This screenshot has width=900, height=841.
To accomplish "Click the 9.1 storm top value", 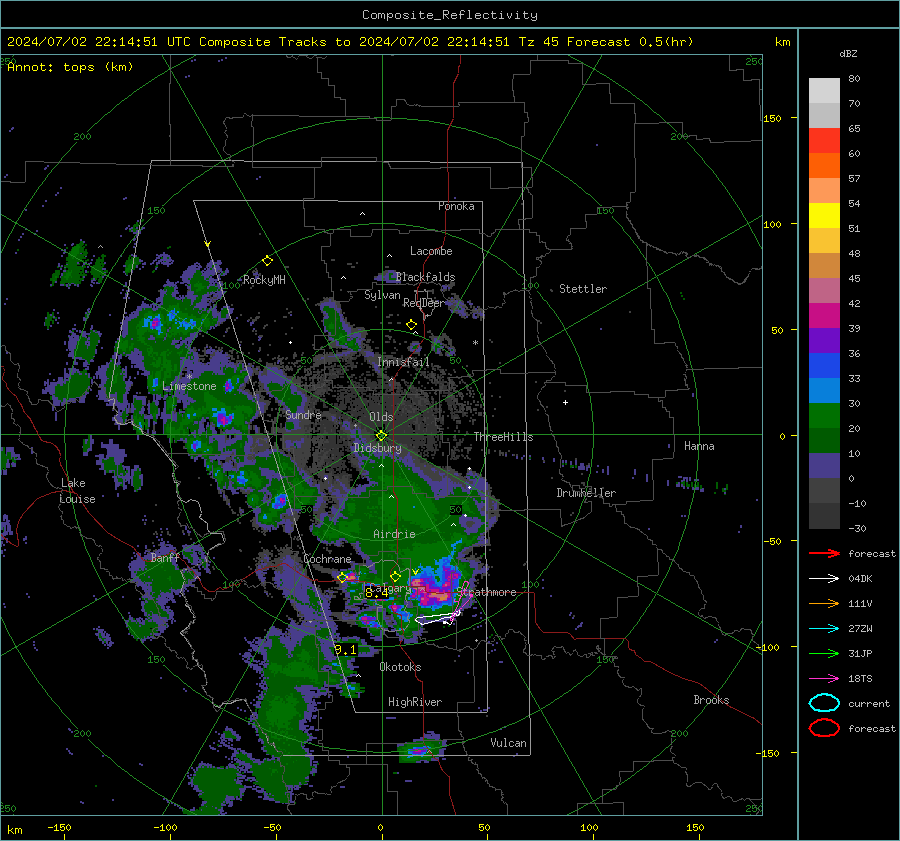I will tap(346, 649).
